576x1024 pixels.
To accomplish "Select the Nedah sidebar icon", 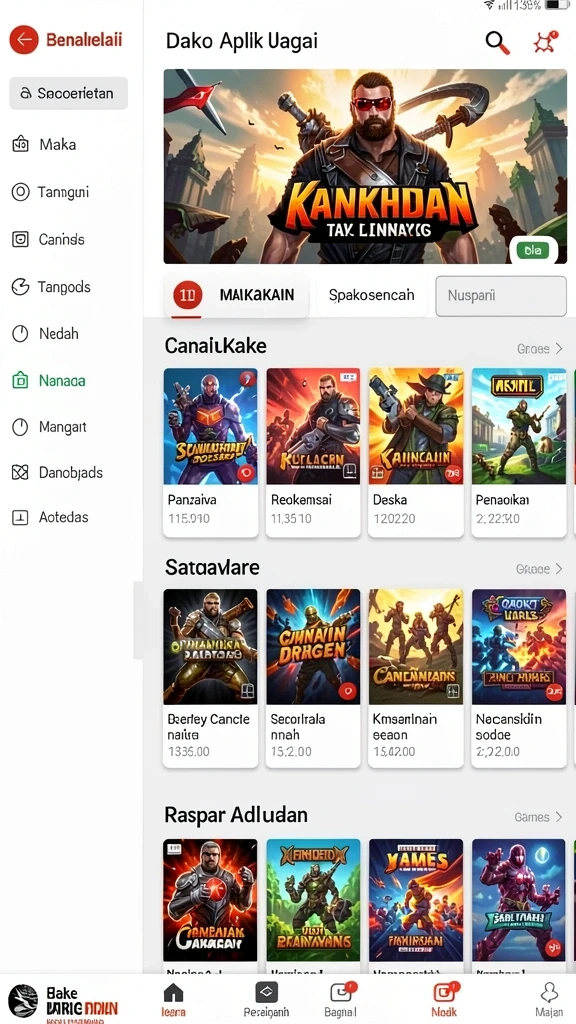I will [x=20, y=334].
